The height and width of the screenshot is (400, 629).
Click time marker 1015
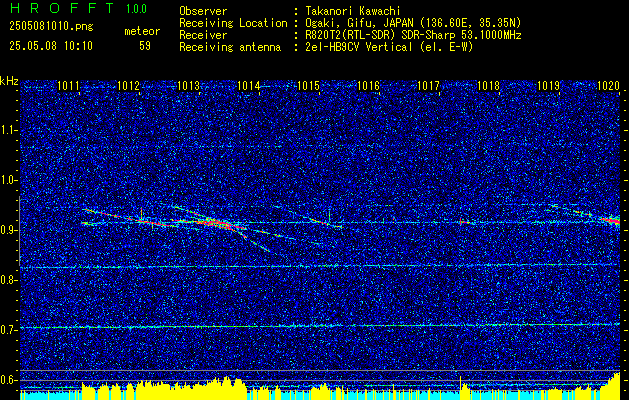click(308, 85)
